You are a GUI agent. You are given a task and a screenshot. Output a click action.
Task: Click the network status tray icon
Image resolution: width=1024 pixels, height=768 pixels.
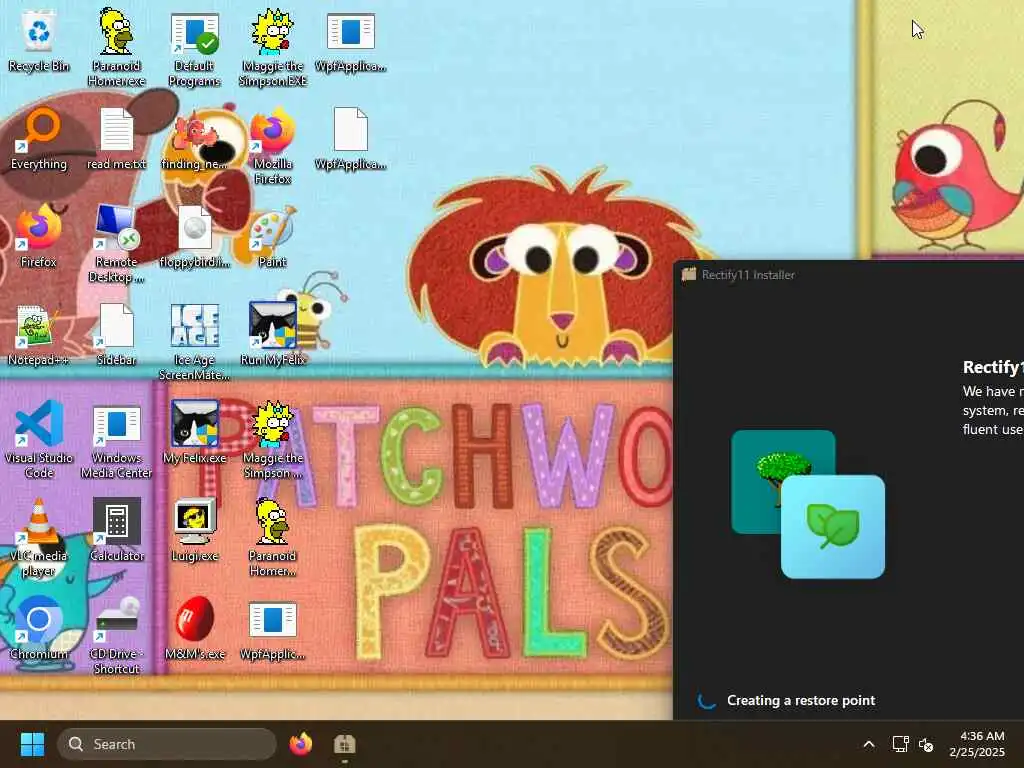pos(901,744)
